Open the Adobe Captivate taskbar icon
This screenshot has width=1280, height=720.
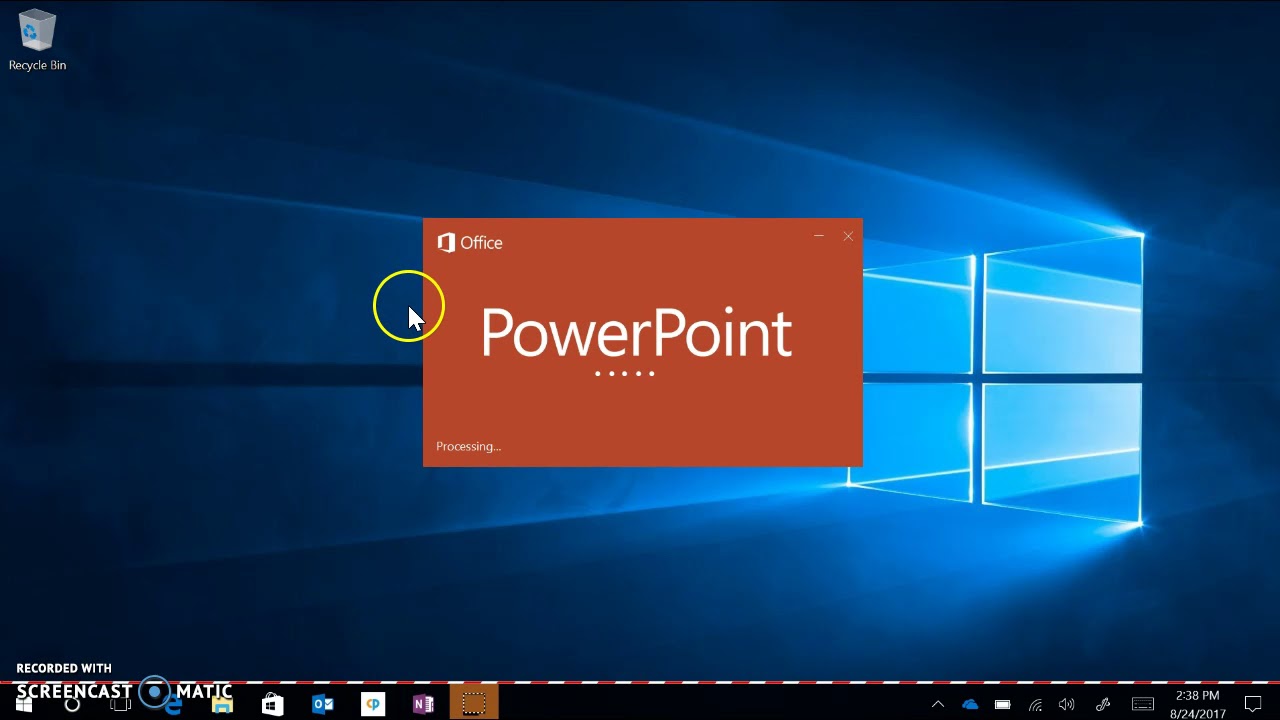coord(373,705)
